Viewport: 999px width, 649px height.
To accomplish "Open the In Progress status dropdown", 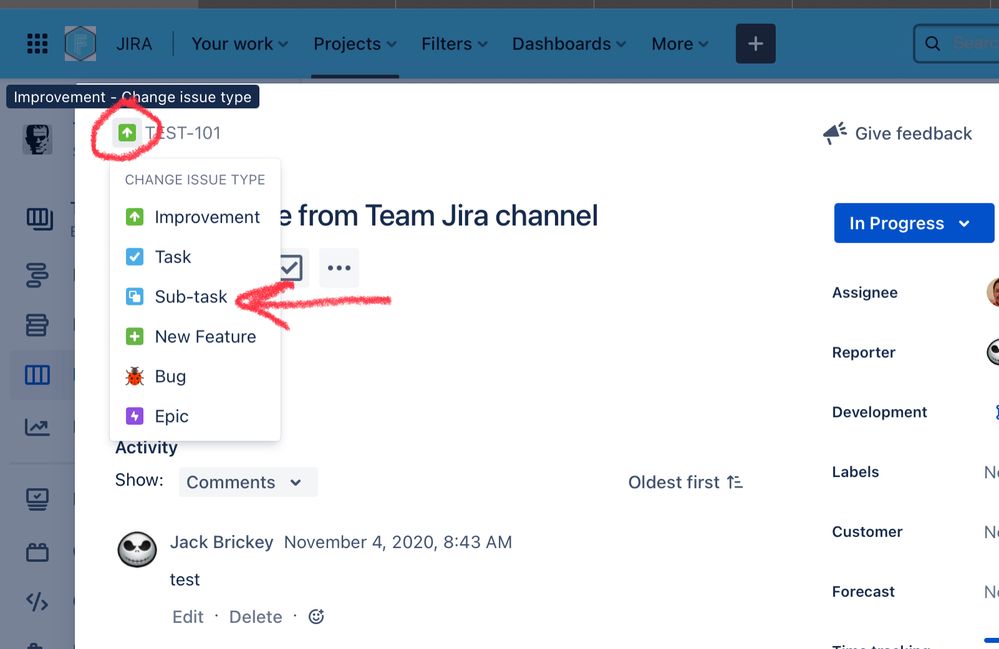I will coord(914,223).
